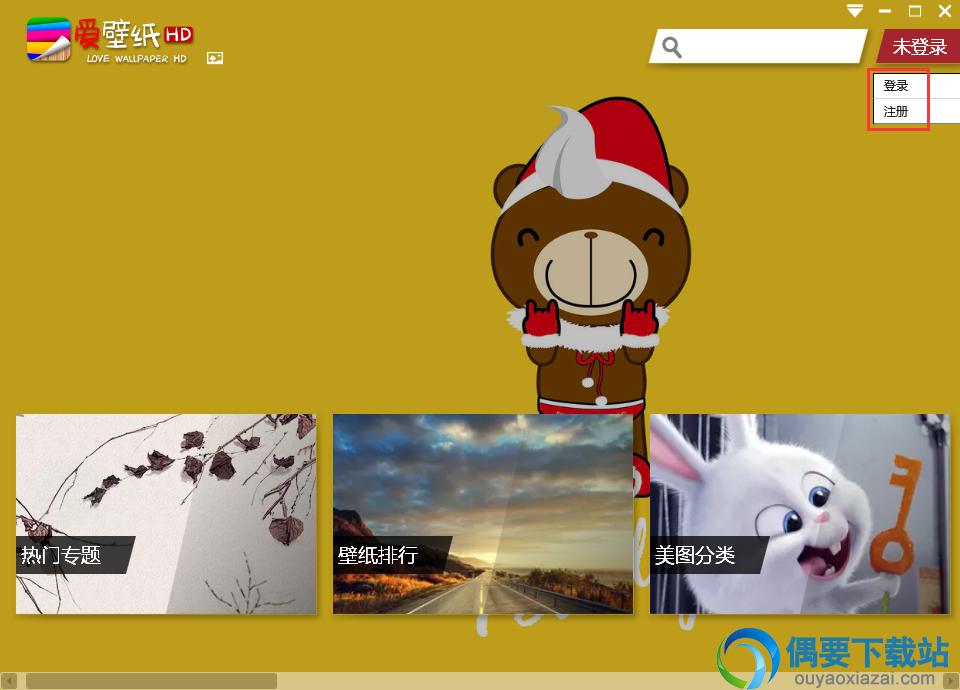Open the 热门专题 thumbnail card

tap(166, 514)
